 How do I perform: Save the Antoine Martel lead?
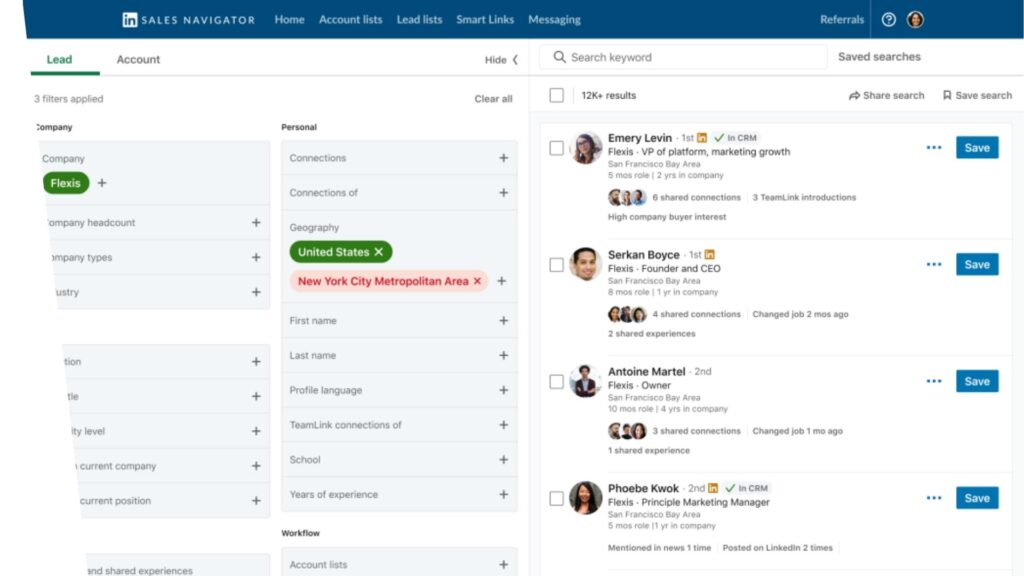coord(977,381)
